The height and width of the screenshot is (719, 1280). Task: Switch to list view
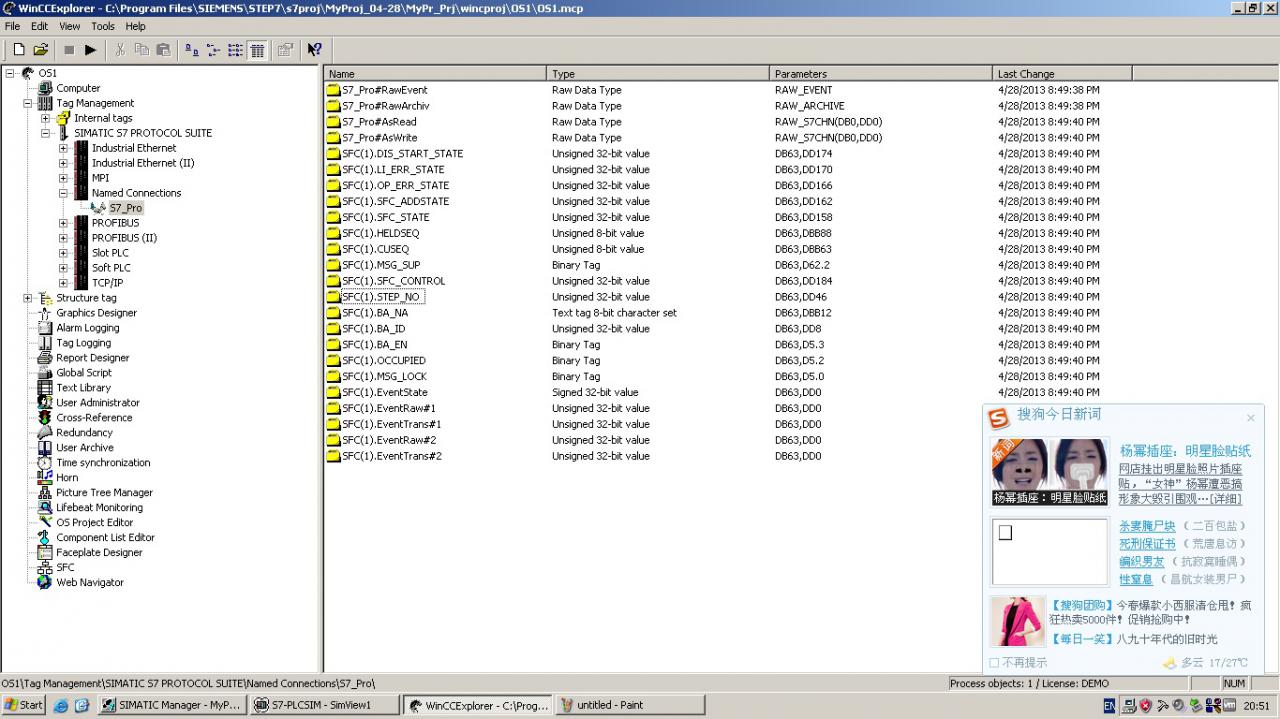point(235,50)
